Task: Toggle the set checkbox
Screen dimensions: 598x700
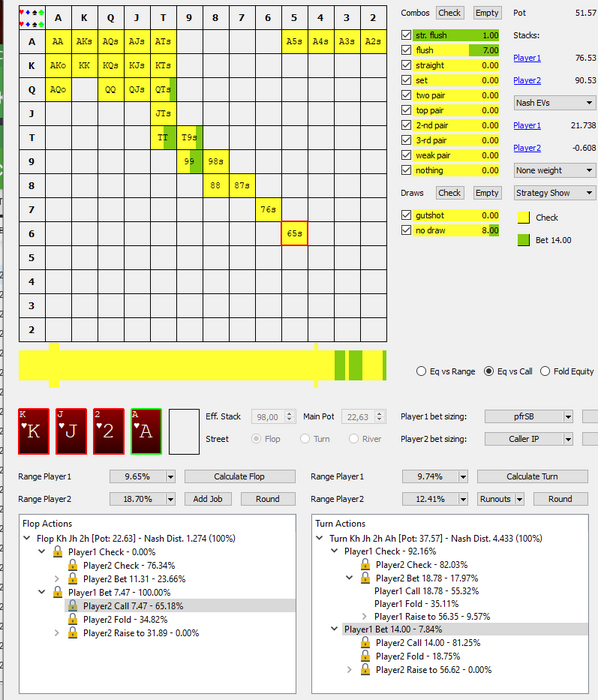Action: pos(406,80)
